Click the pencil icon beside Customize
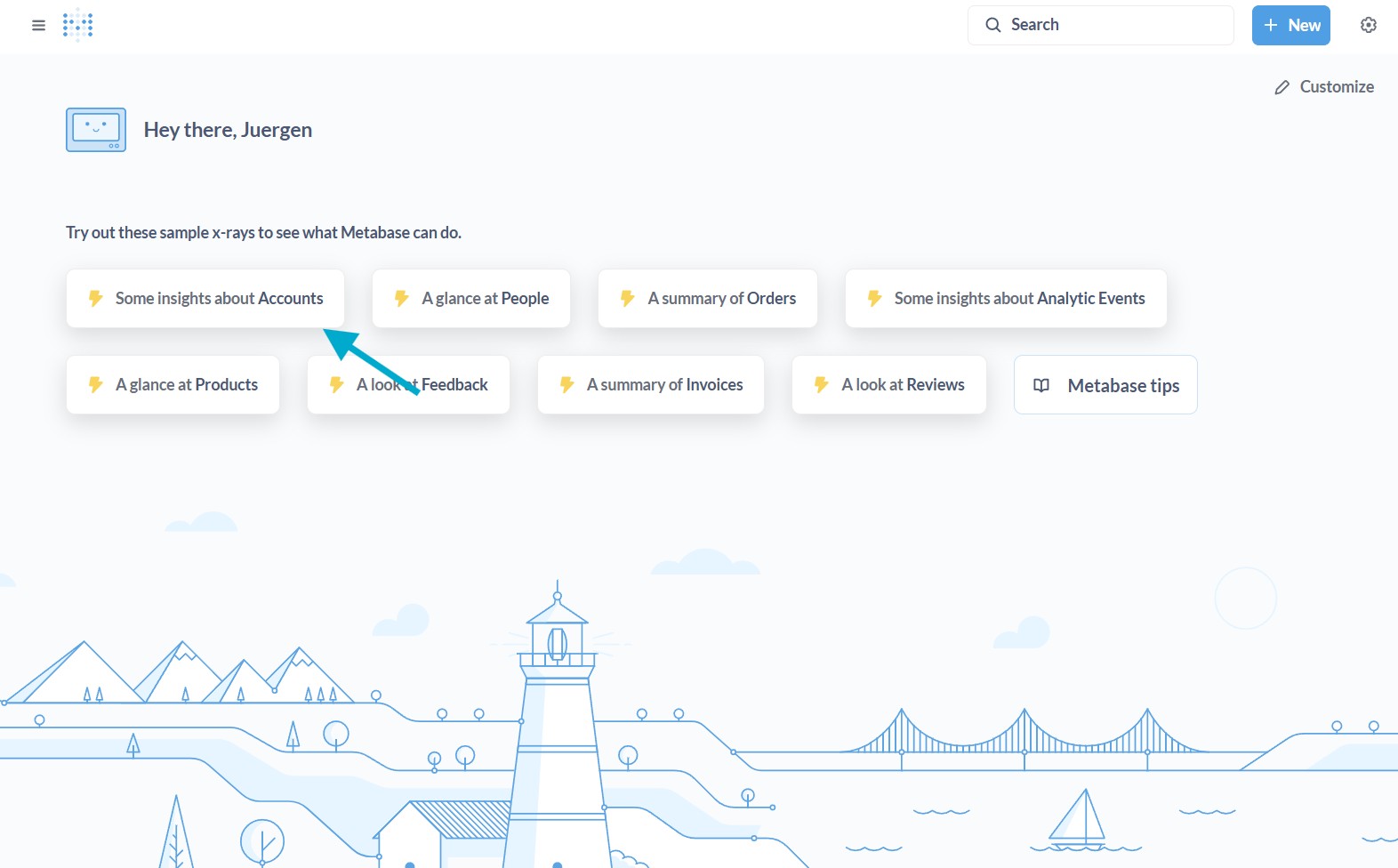The width and height of the screenshot is (1398, 868). coord(1281,87)
